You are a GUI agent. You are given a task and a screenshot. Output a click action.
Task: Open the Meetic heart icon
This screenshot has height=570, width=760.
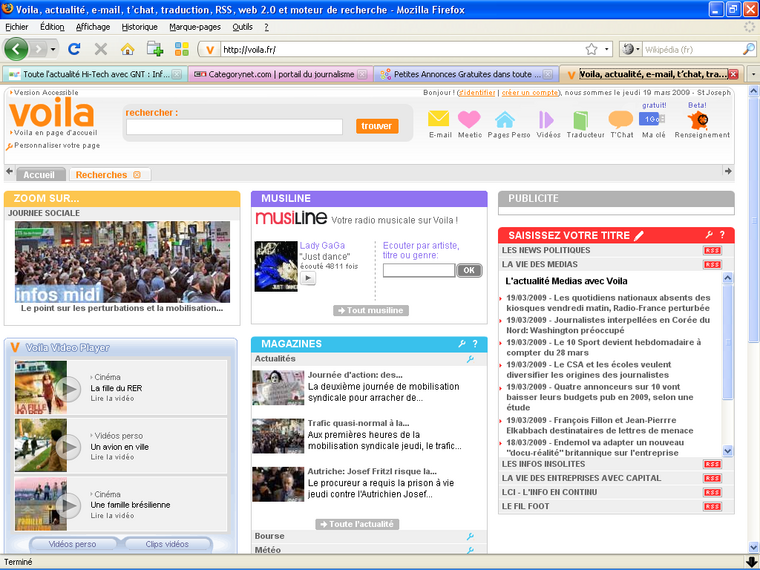469,119
